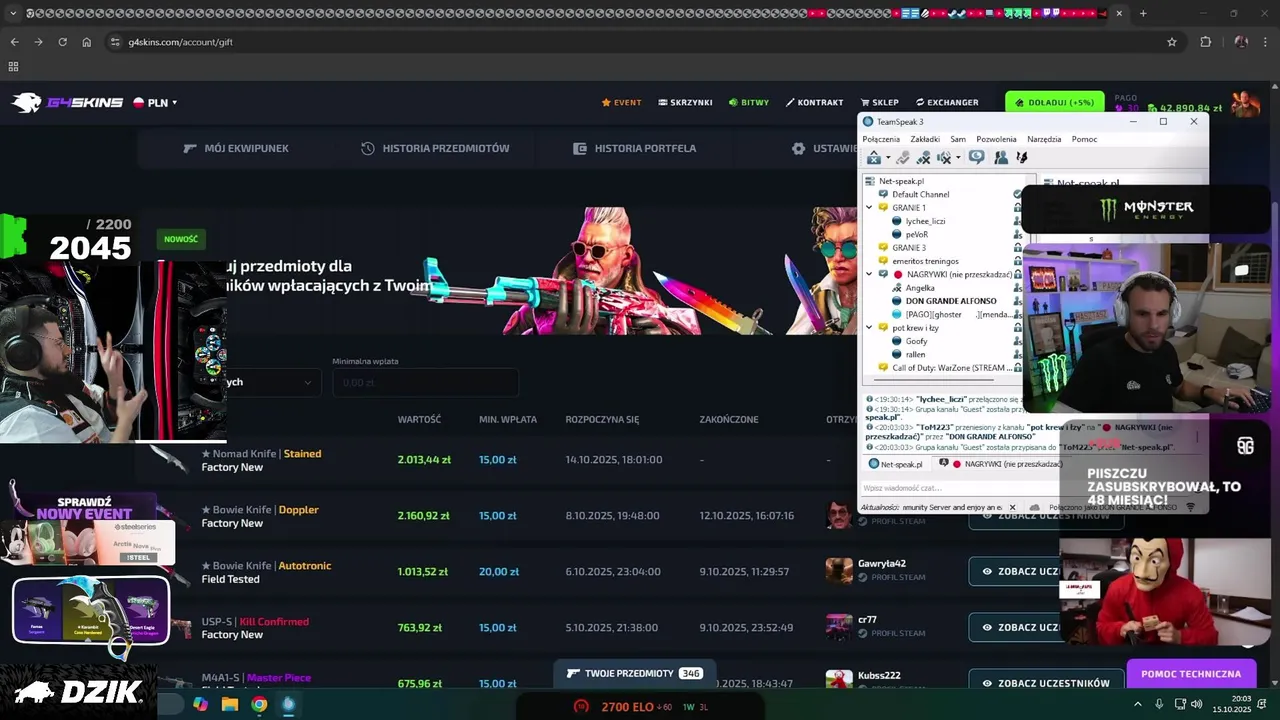
Task: Toggle TeamSpeak activate microphone icon
Action: tap(903, 158)
